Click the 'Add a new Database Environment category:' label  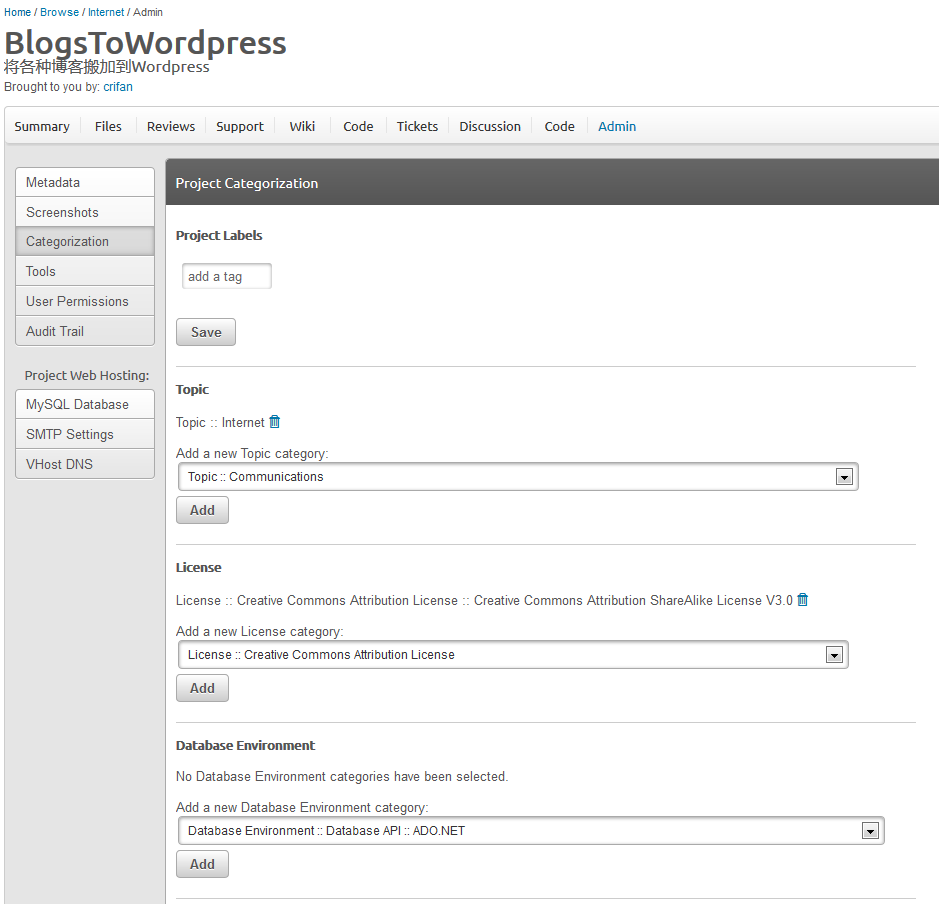pyautogui.click(x=302, y=807)
